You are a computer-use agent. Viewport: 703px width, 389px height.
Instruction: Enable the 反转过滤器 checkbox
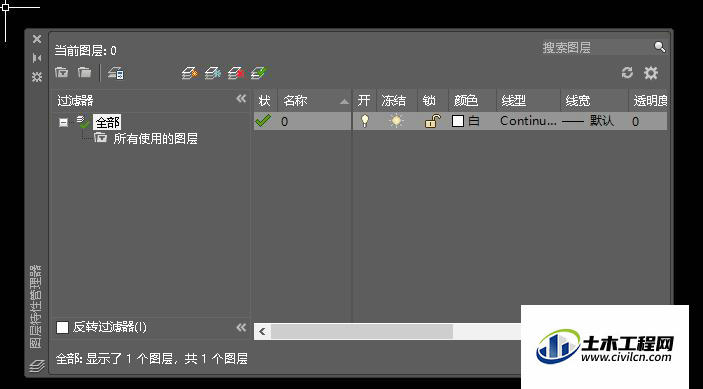coord(62,327)
